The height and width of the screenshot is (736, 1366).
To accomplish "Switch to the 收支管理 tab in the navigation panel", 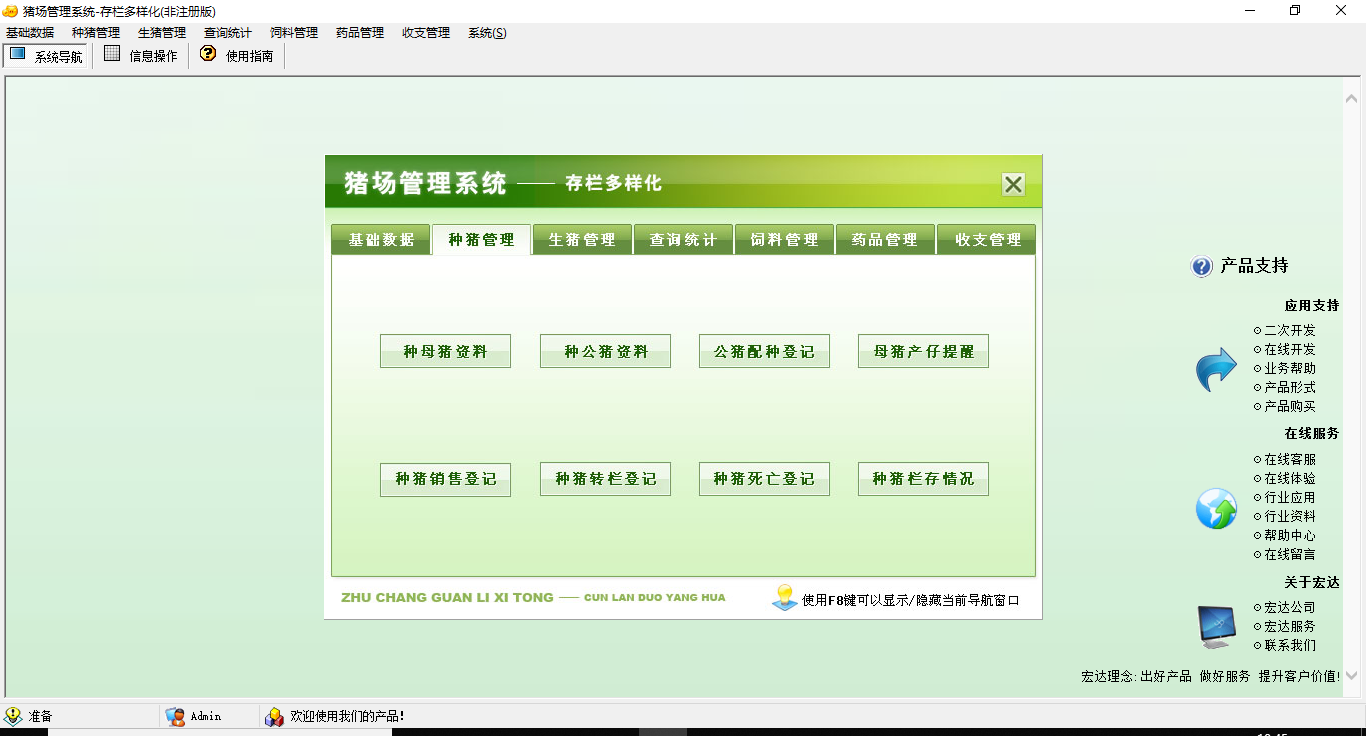I will coord(987,240).
